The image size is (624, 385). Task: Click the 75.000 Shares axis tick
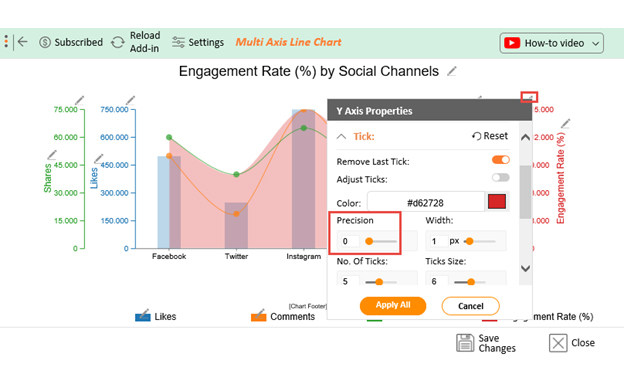pos(66,109)
